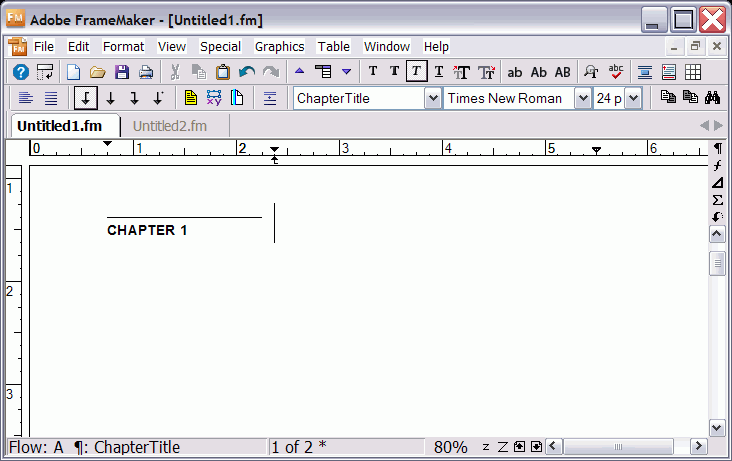This screenshot has height=461, width=732.
Task: Toggle italic with the boxed italic T
Action: pos(416,71)
